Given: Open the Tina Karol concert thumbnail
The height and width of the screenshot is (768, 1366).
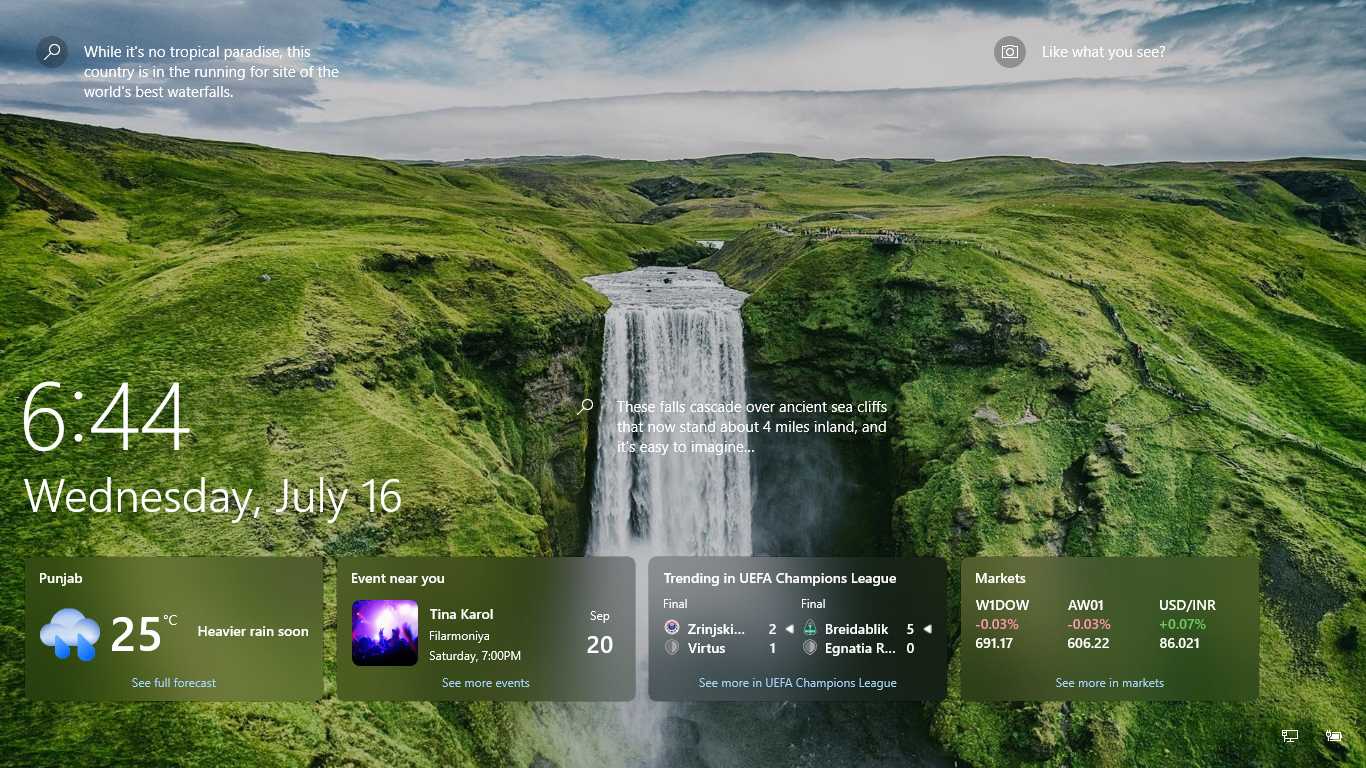Looking at the screenshot, I should pos(385,633).
